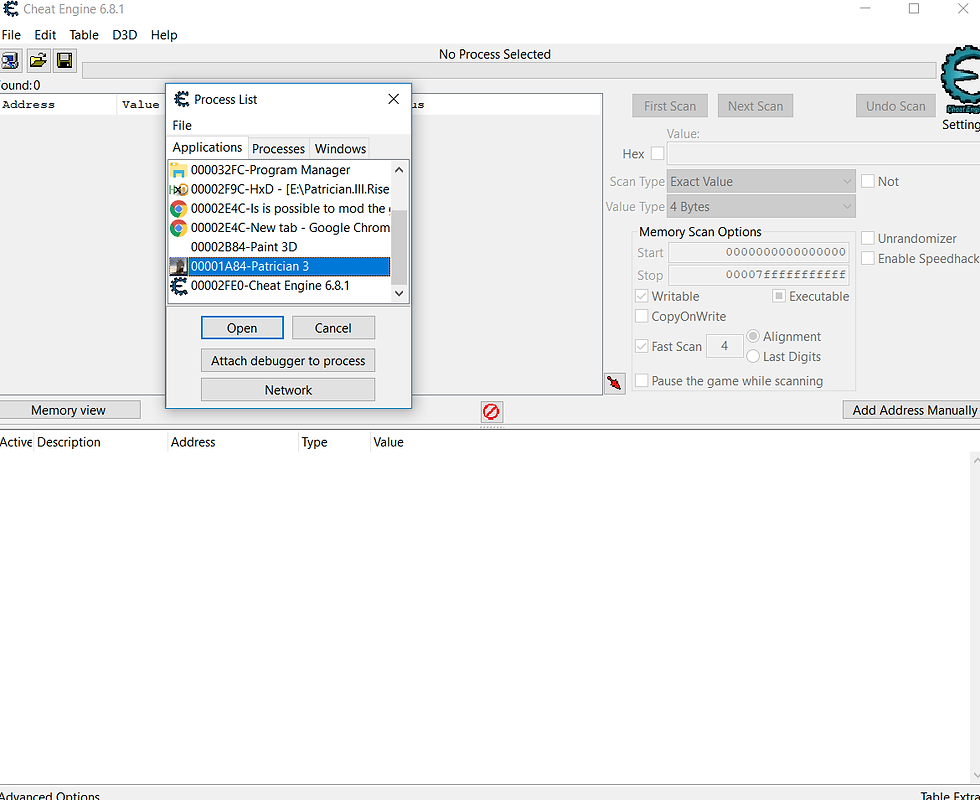Click the open process computer icon
Image resolution: width=980 pixels, height=800 pixels.
(x=10, y=61)
